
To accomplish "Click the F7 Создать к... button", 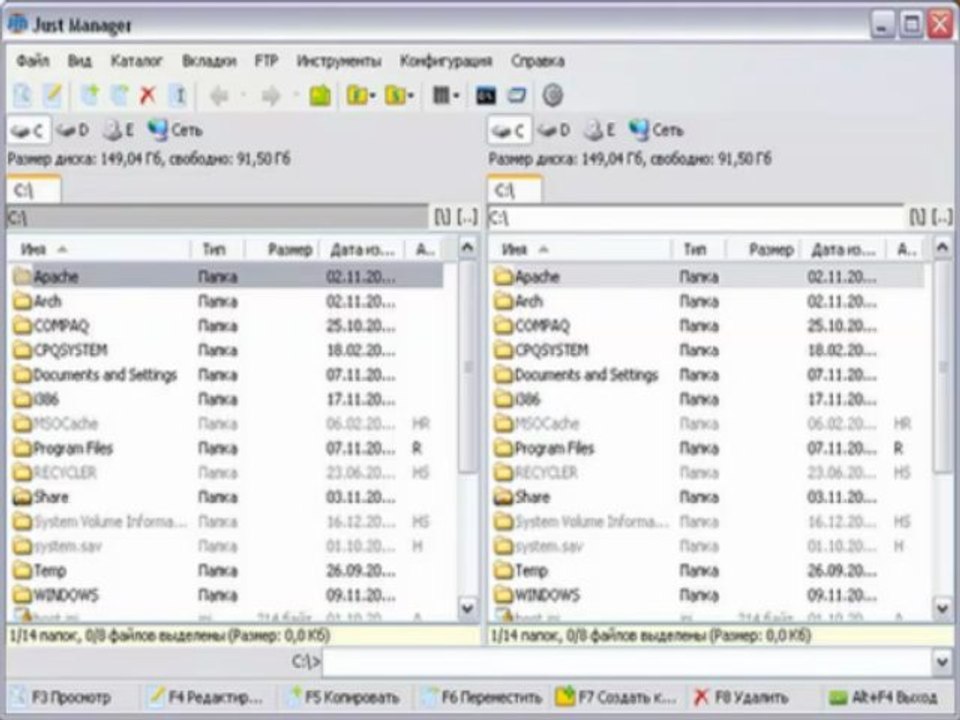I will 616,697.
